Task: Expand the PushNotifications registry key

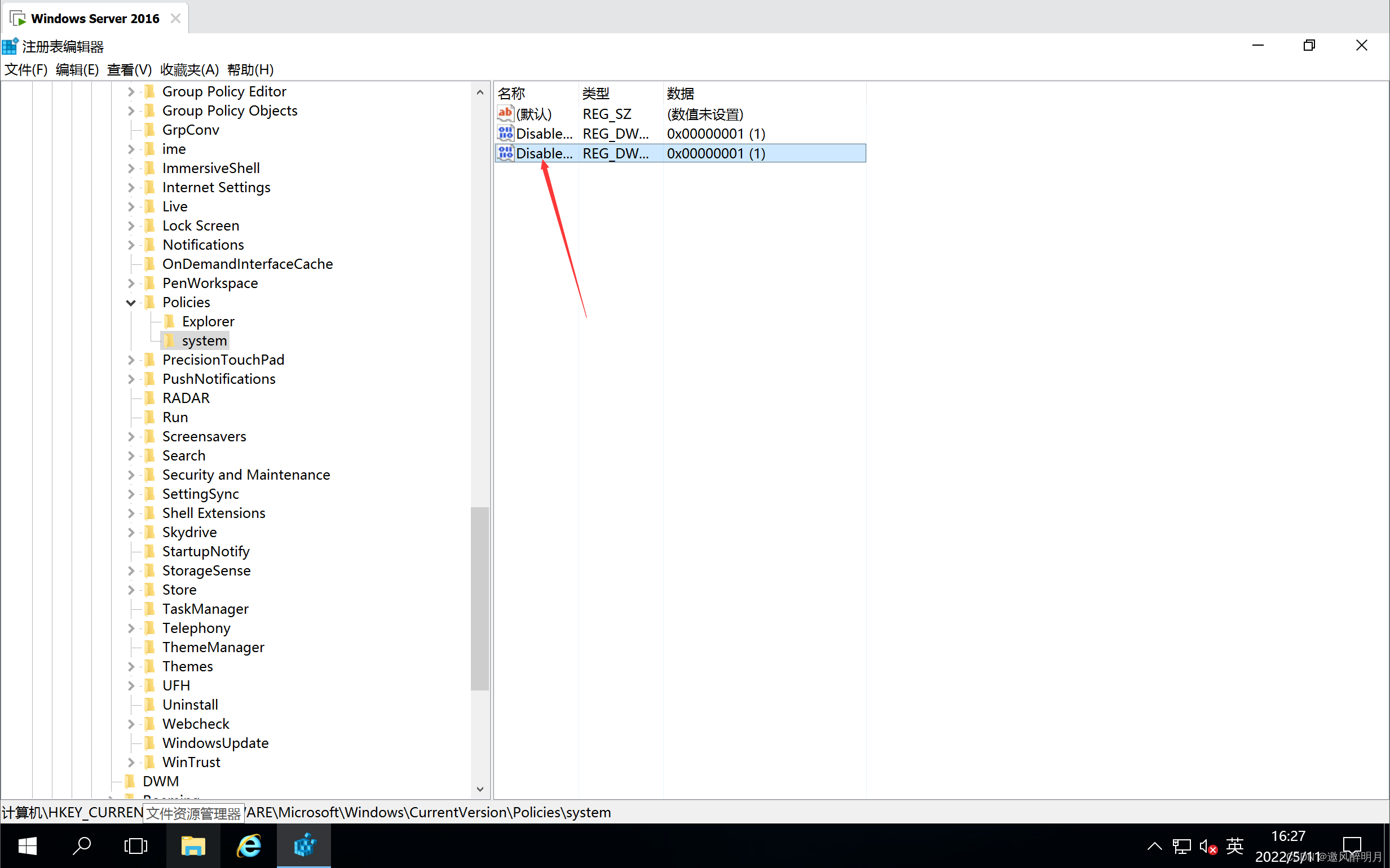Action: (x=131, y=378)
